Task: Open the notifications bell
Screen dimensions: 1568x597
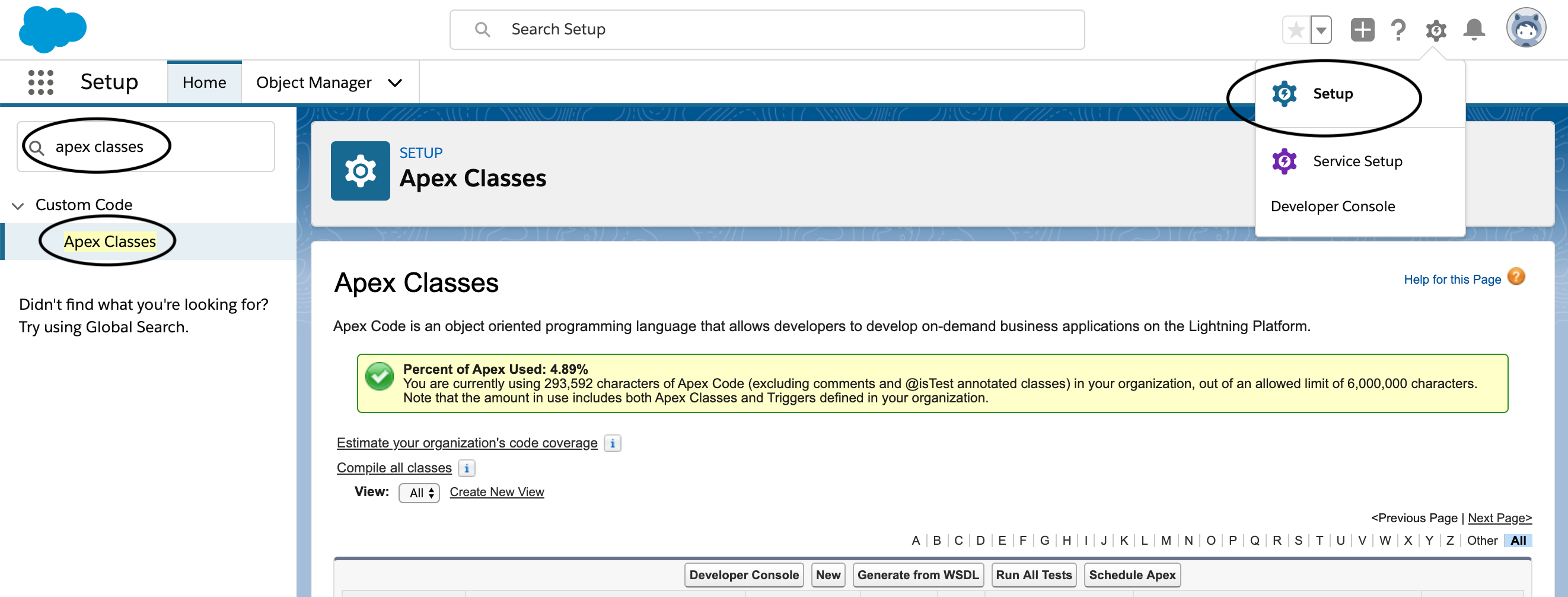Action: coord(1473,29)
